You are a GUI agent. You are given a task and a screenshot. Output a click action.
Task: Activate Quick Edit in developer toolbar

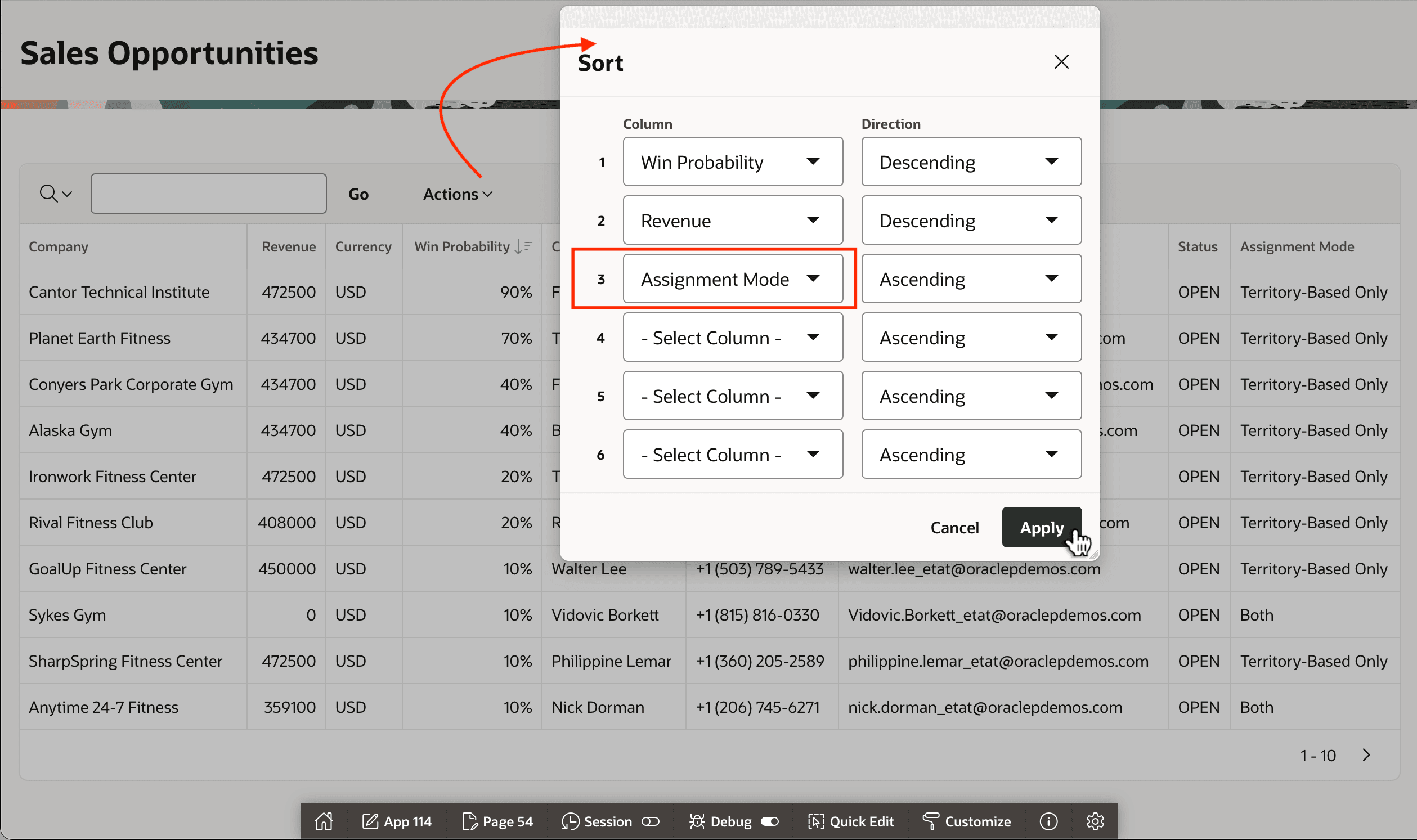point(850,821)
